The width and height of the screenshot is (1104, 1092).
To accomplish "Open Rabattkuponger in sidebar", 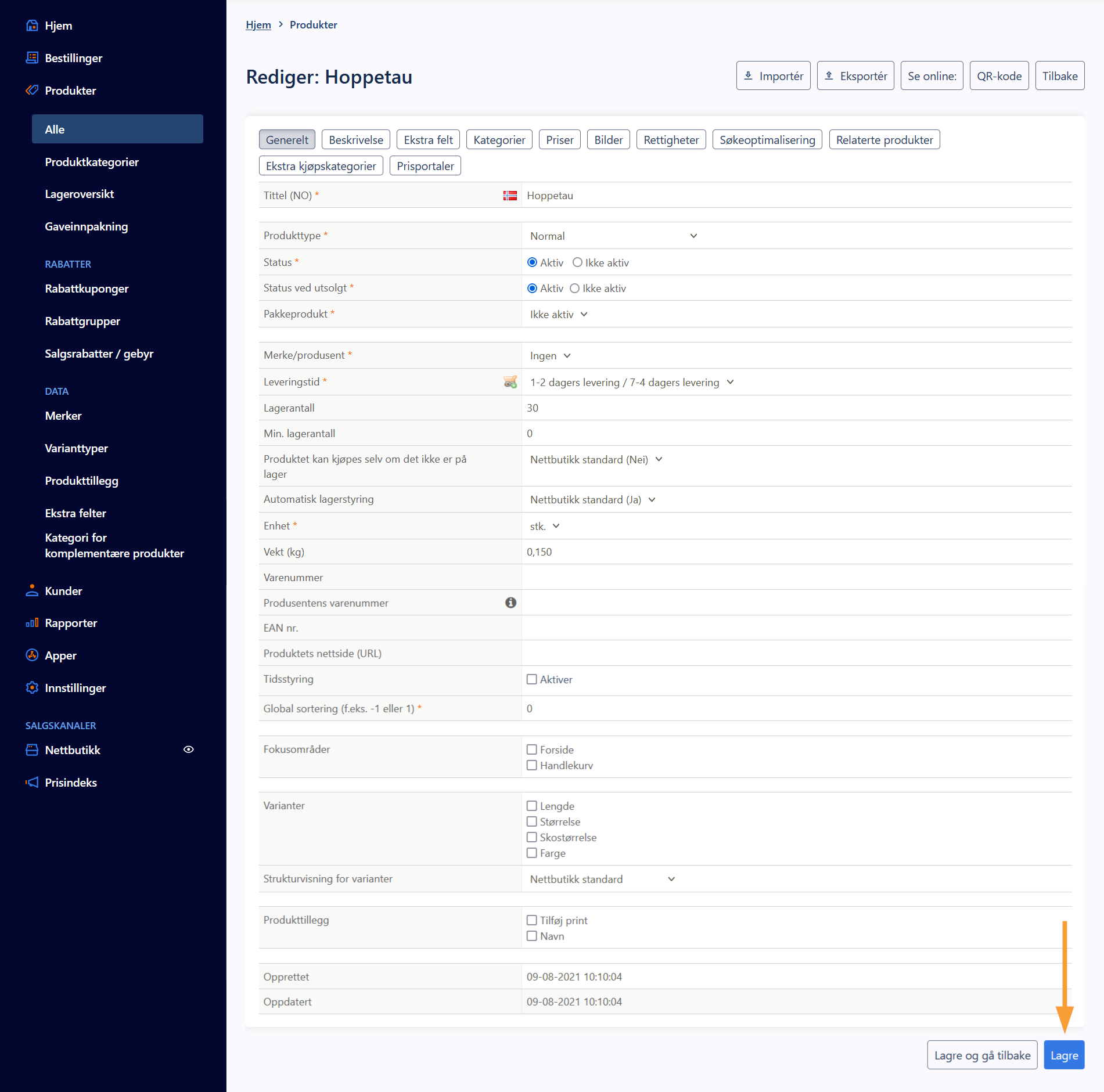I will point(87,289).
